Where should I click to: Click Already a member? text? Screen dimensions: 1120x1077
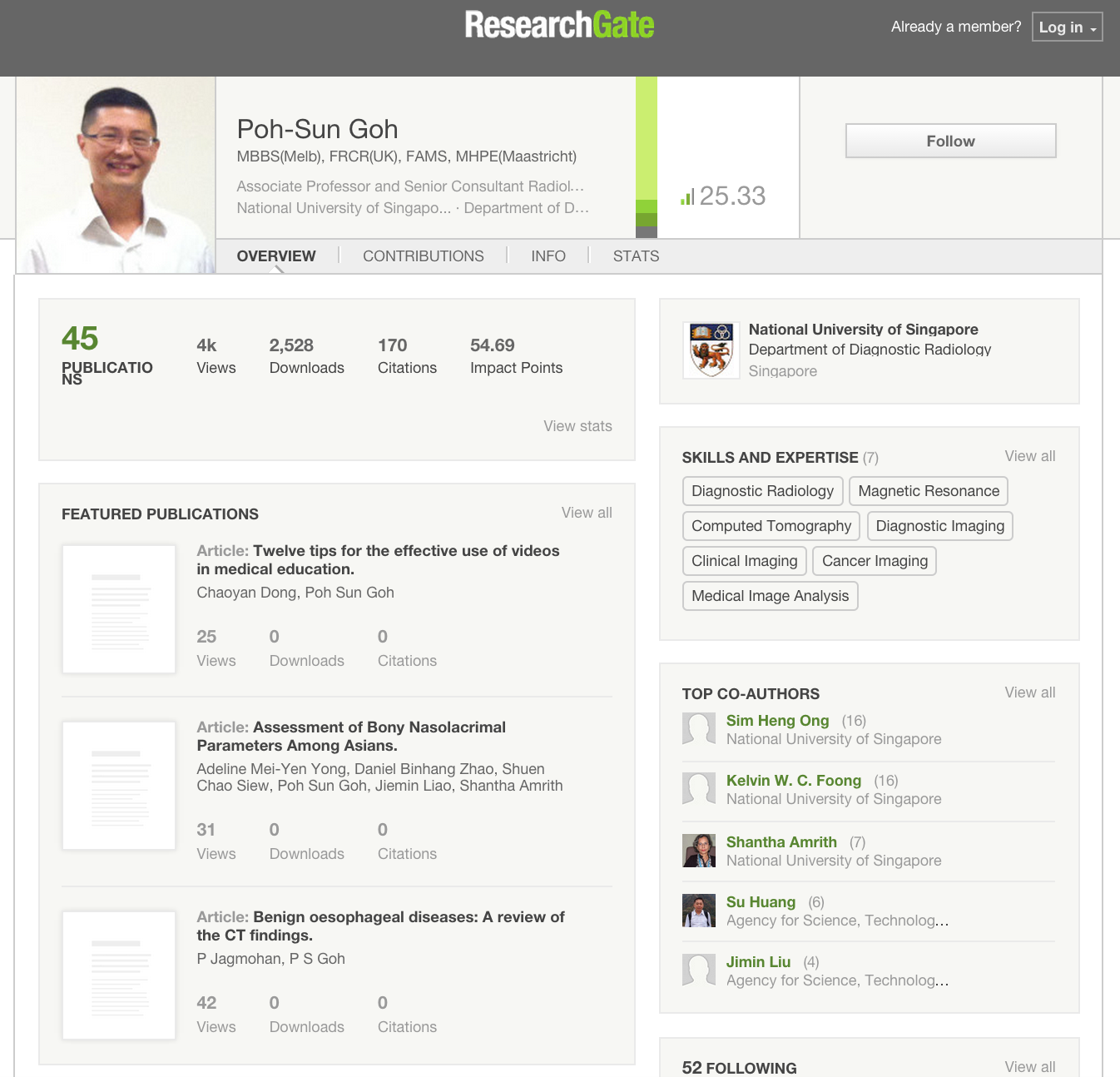point(956,27)
